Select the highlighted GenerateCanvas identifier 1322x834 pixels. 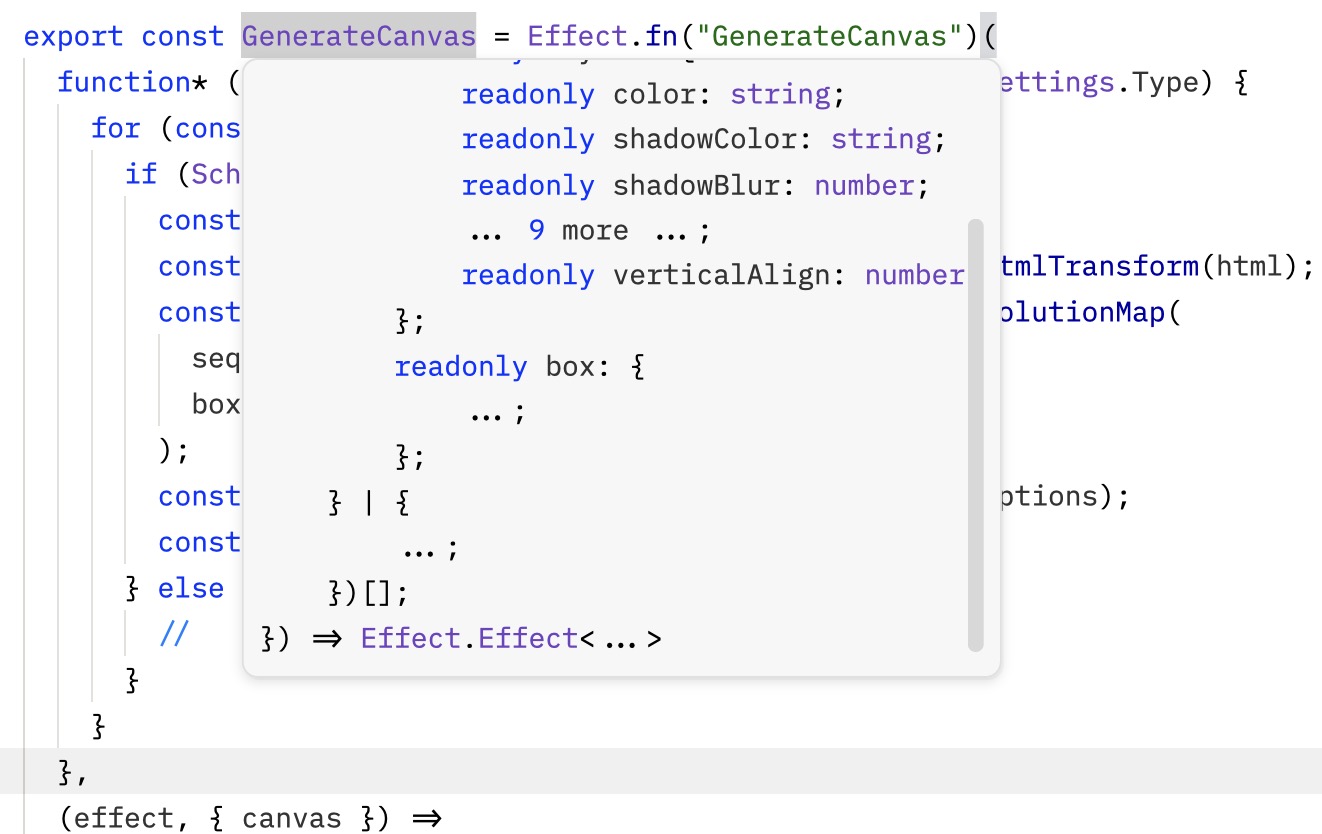tap(356, 36)
